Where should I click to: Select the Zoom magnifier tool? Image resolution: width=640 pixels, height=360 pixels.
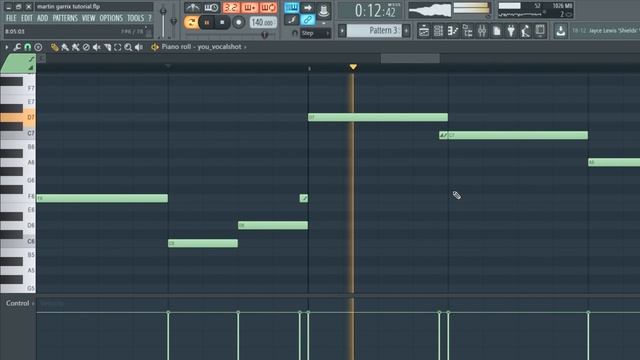point(128,47)
